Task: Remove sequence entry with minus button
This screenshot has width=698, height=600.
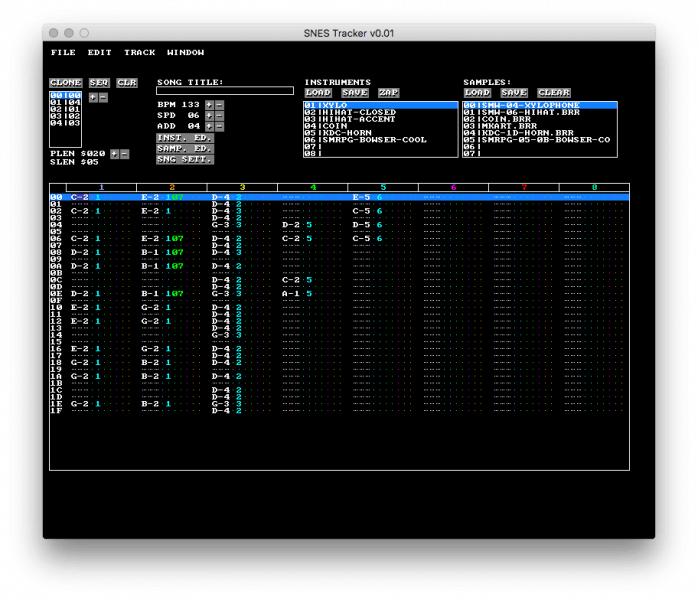Action: tap(103, 97)
